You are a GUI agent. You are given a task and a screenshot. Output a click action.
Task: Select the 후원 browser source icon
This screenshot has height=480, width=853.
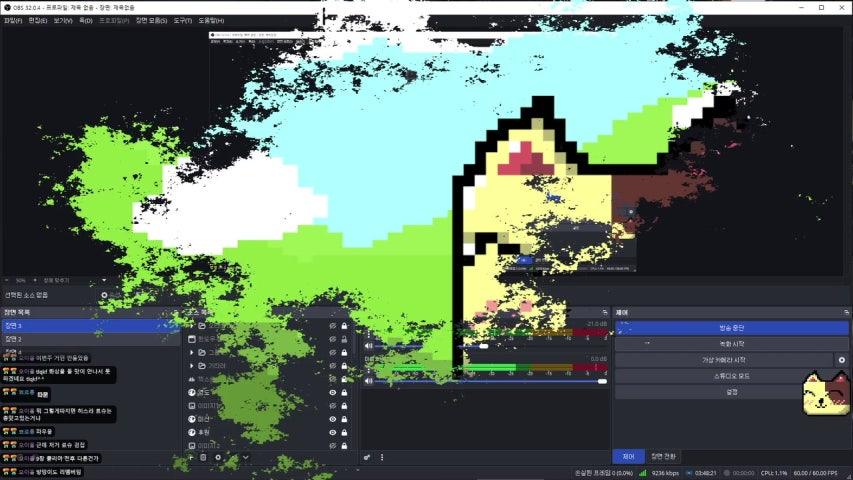tap(191, 432)
